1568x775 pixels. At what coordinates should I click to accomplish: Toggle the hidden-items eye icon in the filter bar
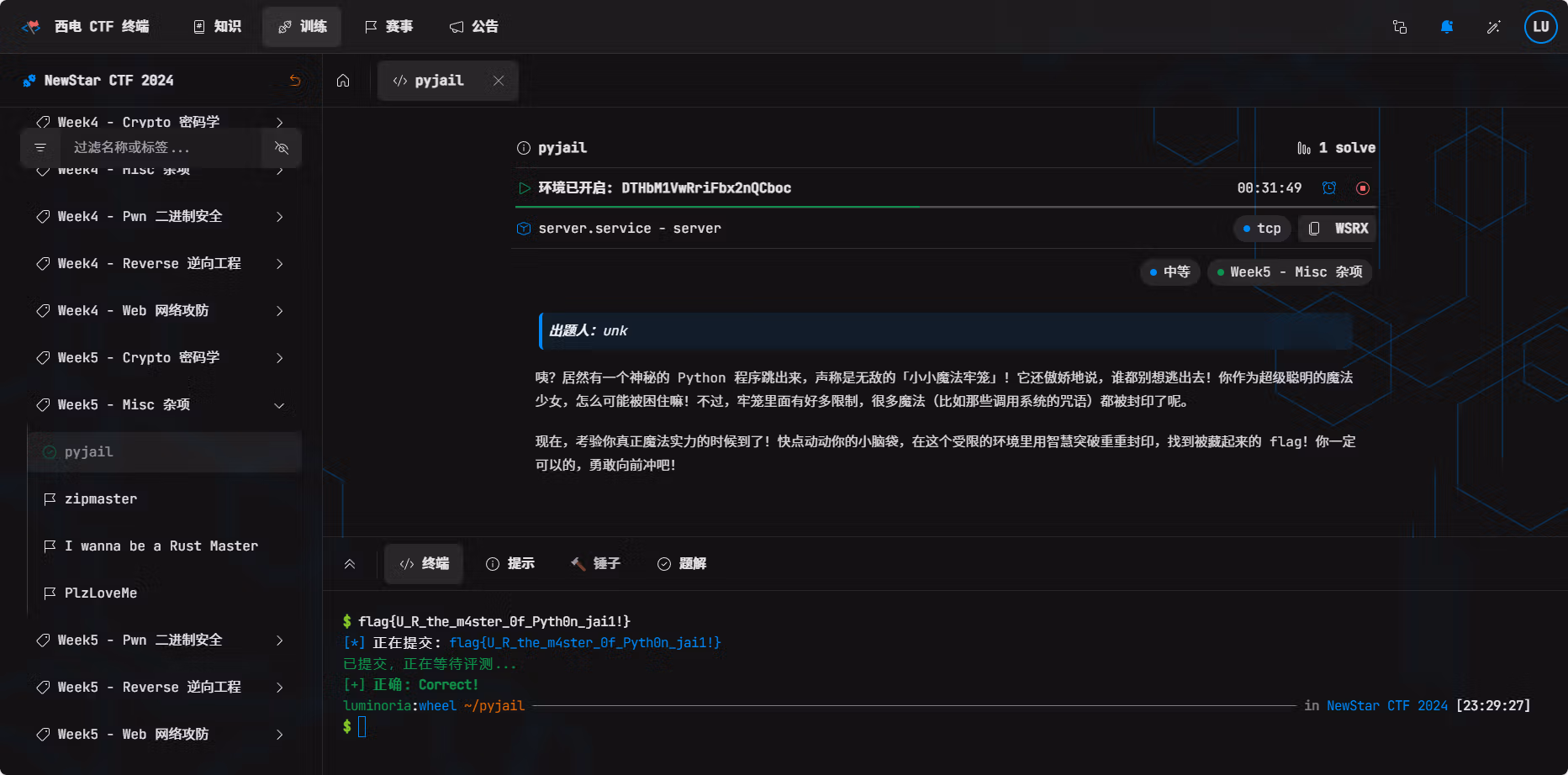pyautogui.click(x=282, y=148)
